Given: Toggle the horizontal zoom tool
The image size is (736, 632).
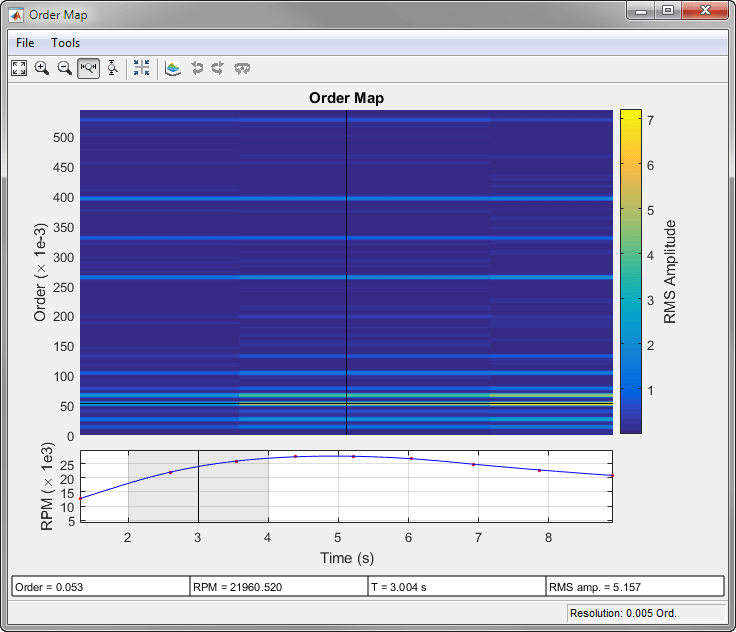Looking at the screenshot, I should [88, 68].
